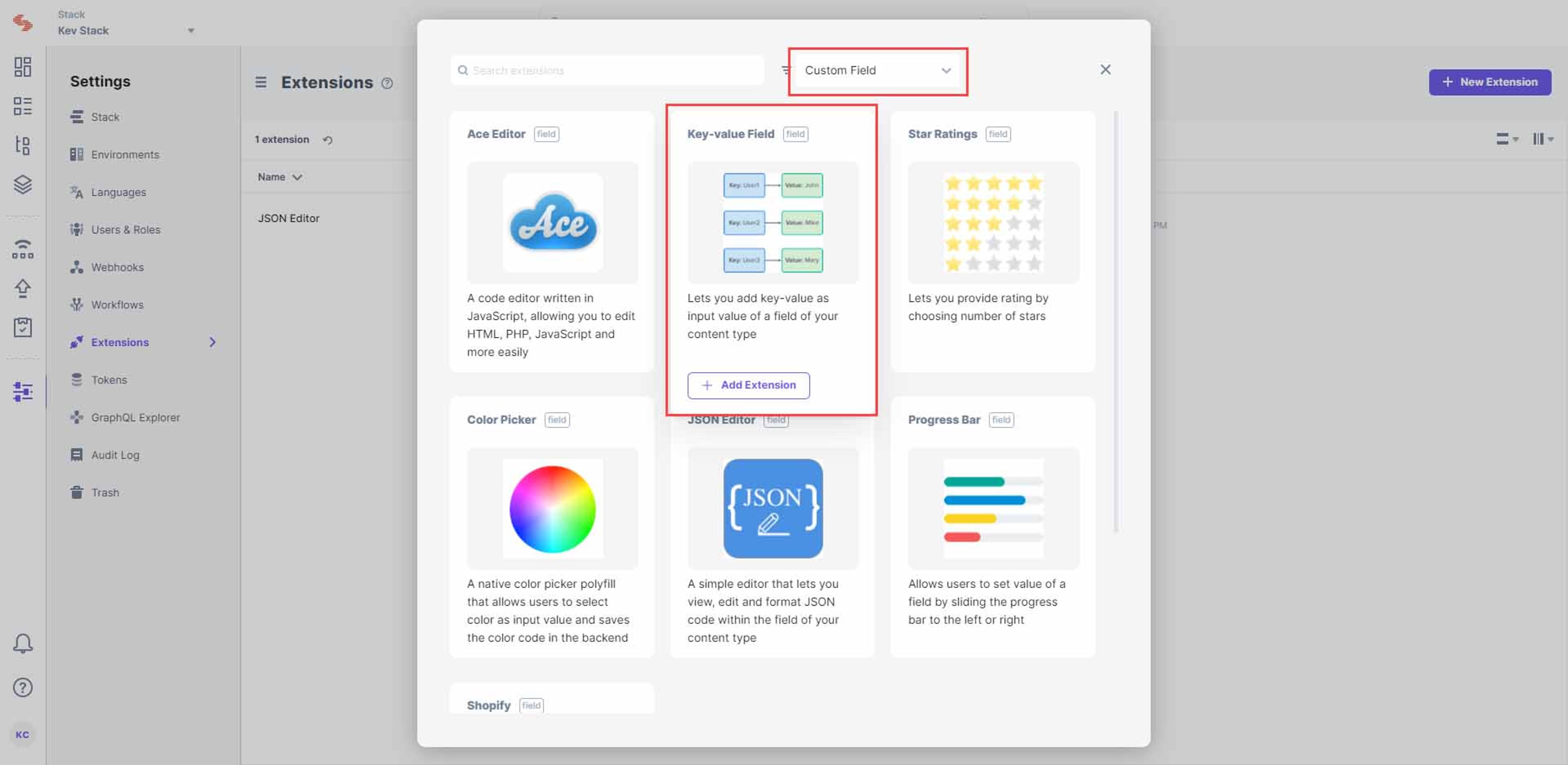1568x765 pixels.
Task: Open the row density view dropdown
Action: pos(1507,139)
